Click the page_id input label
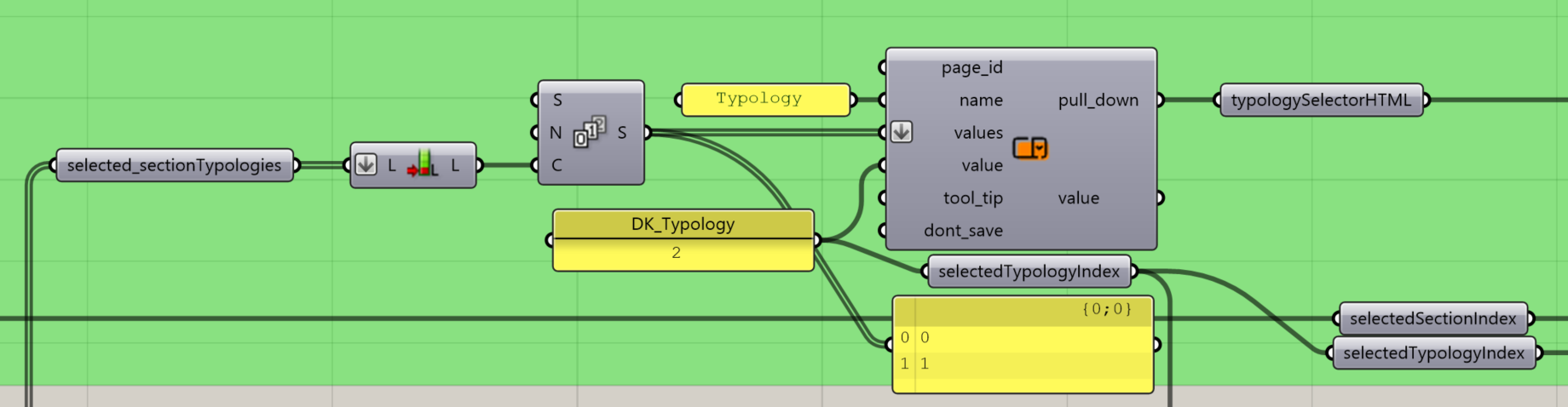This screenshot has width=1568, height=407. pyautogui.click(x=971, y=67)
